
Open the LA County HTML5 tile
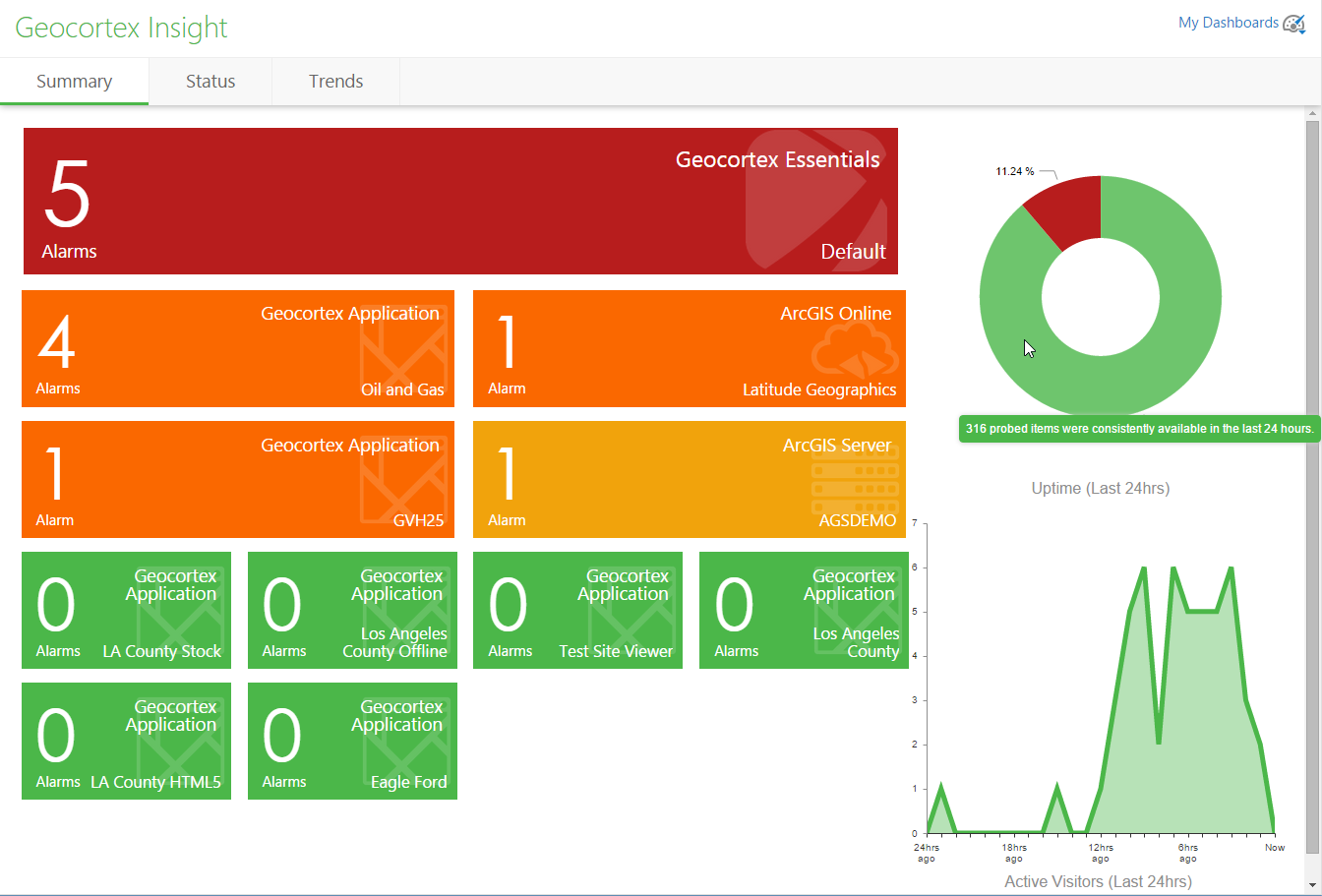point(126,741)
